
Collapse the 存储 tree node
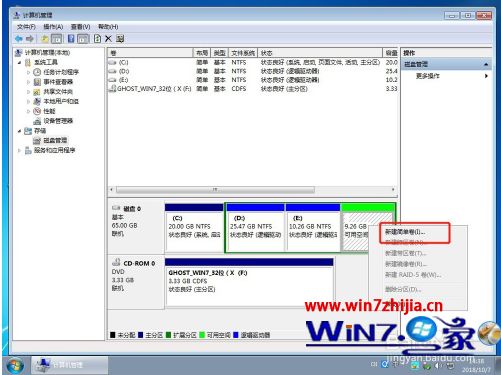(19, 131)
